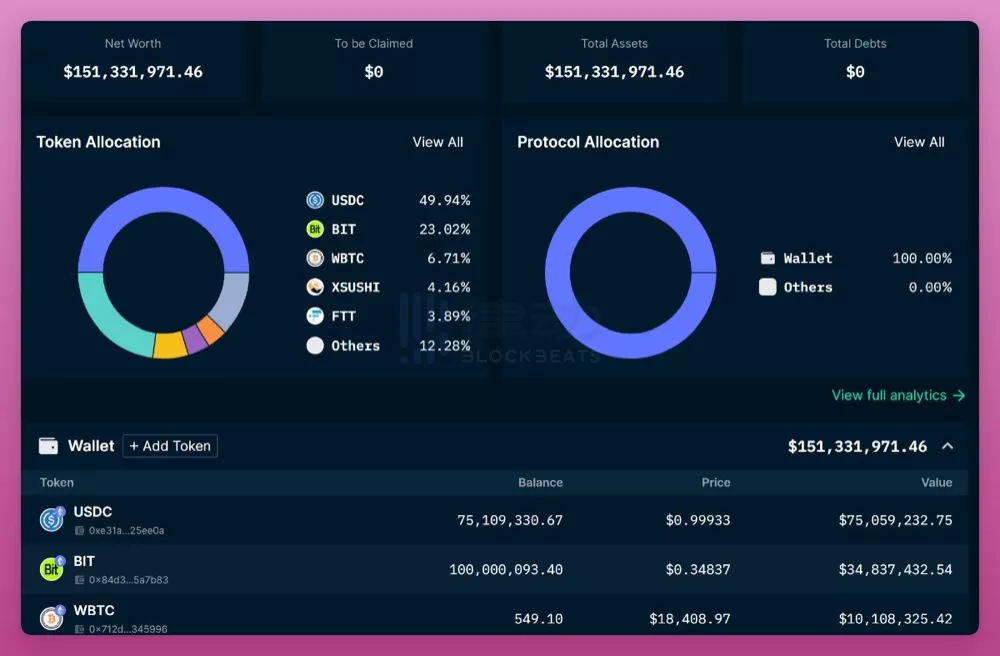Click the WBTC 6.71% percentage
Viewport: 1000px width, 656px height.
[448, 258]
